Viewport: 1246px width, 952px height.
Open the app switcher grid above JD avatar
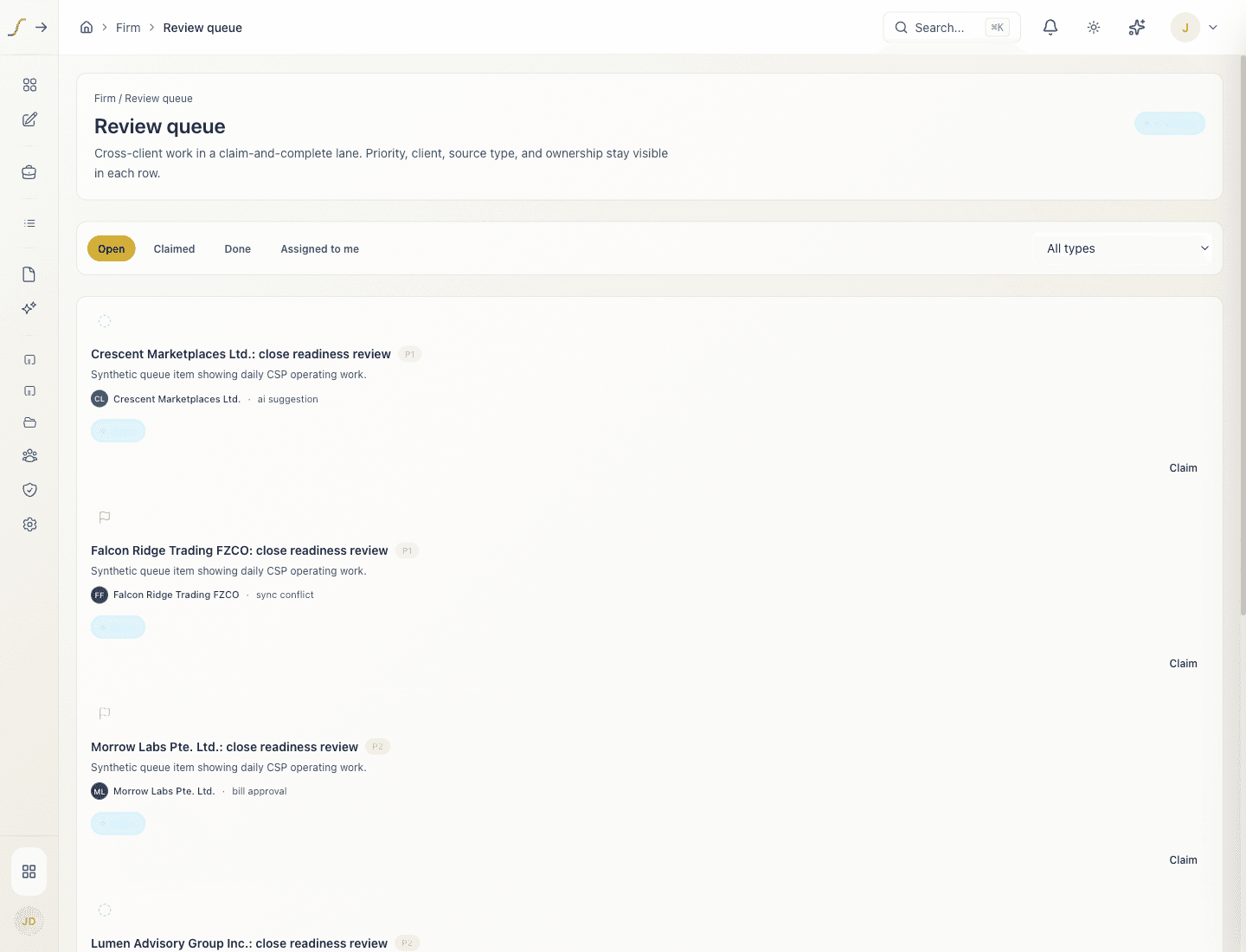29,872
